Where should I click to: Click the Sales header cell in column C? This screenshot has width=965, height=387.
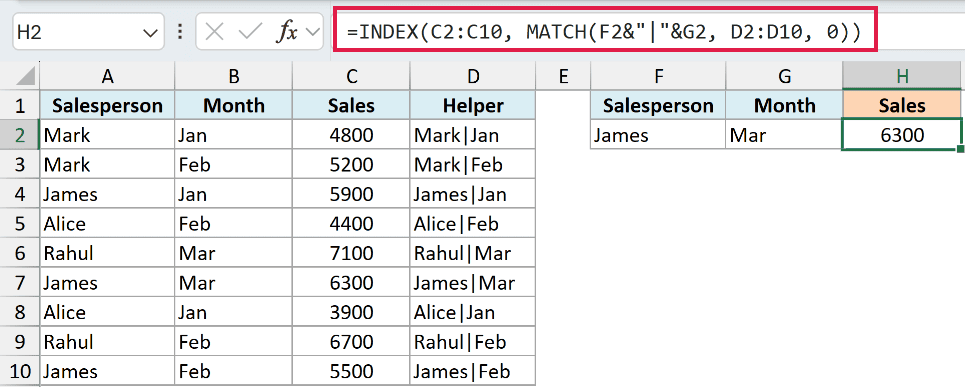(x=351, y=105)
